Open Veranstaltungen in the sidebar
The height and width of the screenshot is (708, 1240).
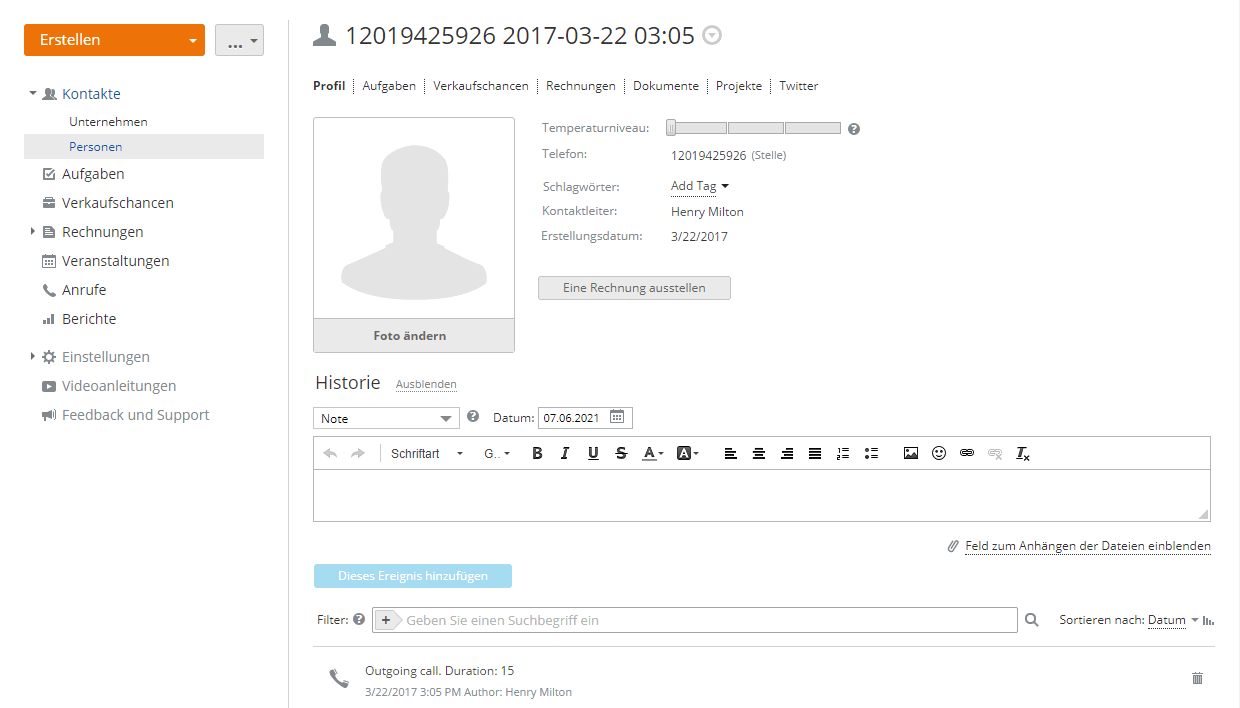(x=115, y=261)
